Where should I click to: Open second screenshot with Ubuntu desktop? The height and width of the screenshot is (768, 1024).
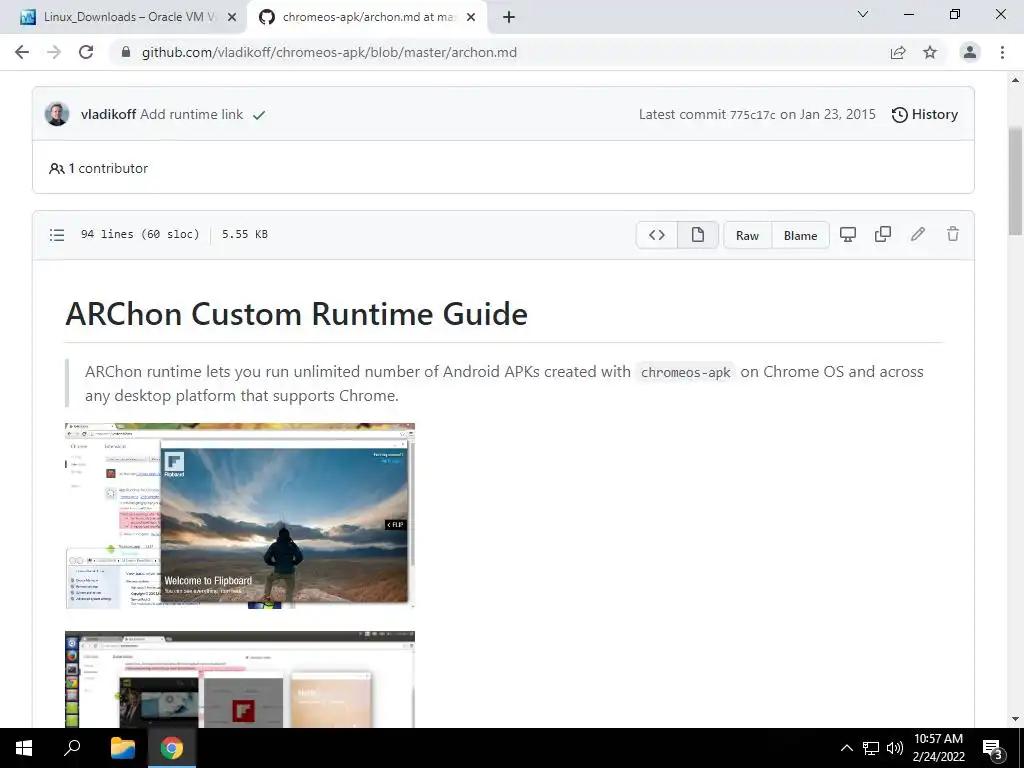(x=240, y=679)
